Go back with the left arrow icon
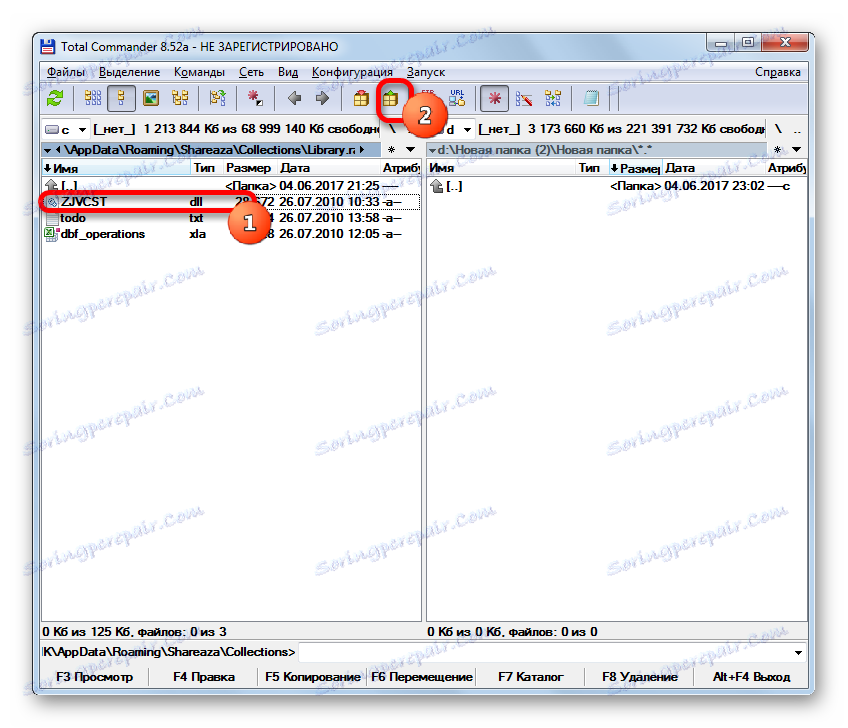 pos(294,98)
